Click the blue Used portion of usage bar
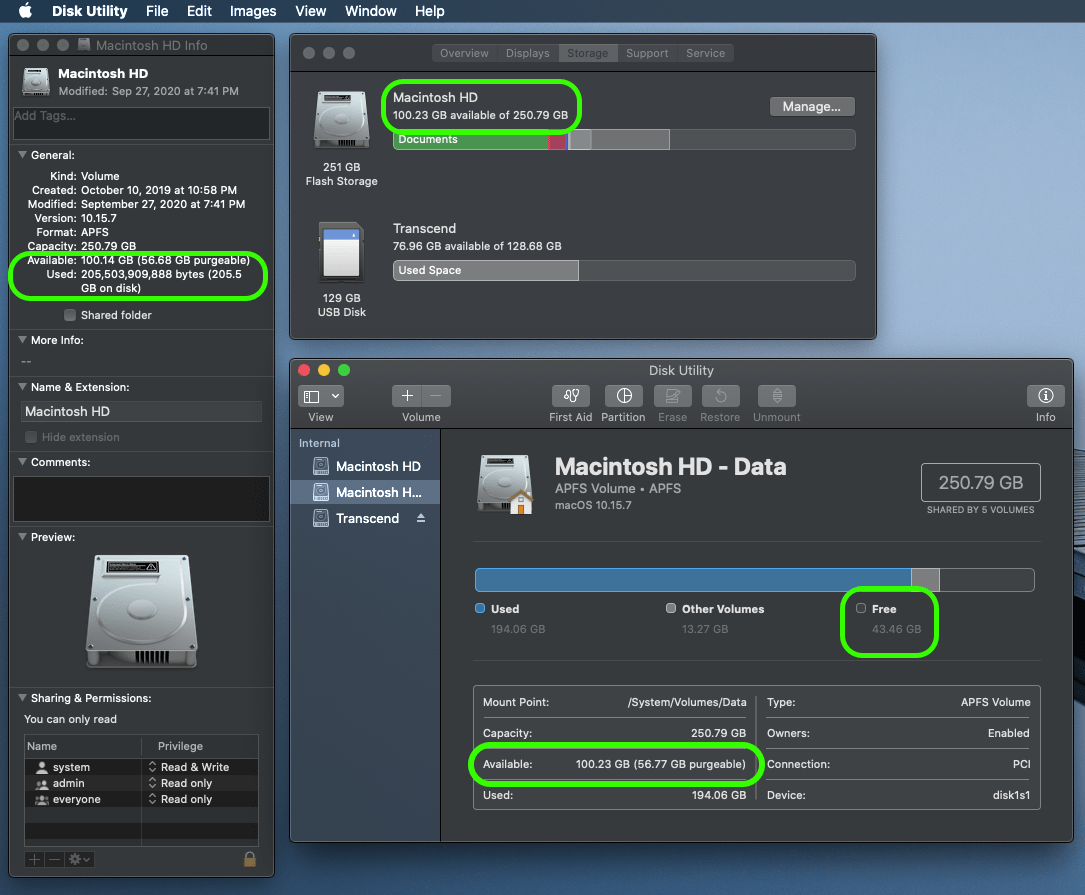The width and height of the screenshot is (1085, 895). click(693, 580)
